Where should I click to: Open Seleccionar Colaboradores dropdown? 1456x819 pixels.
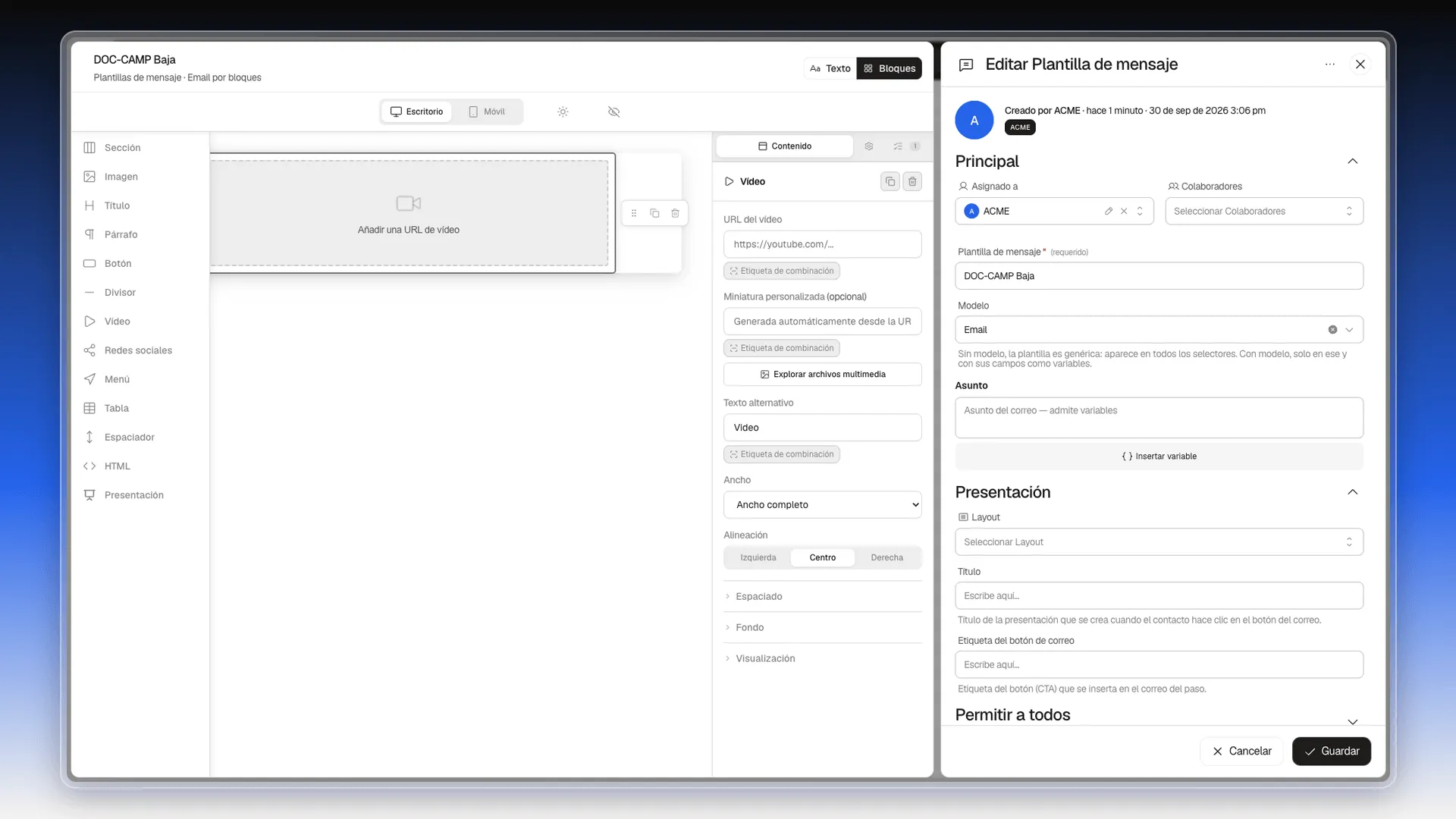click(1264, 212)
